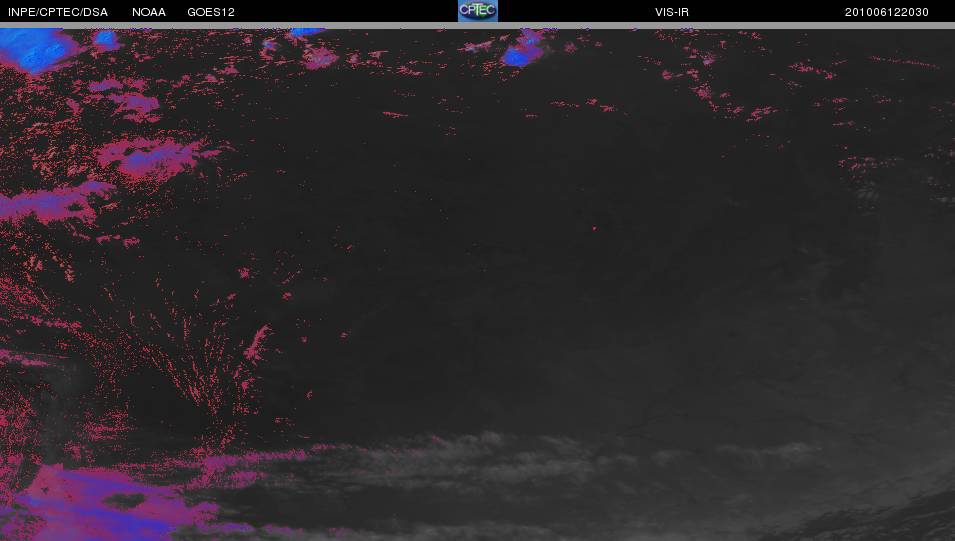Click the VIS-IR channel label

[672, 12]
